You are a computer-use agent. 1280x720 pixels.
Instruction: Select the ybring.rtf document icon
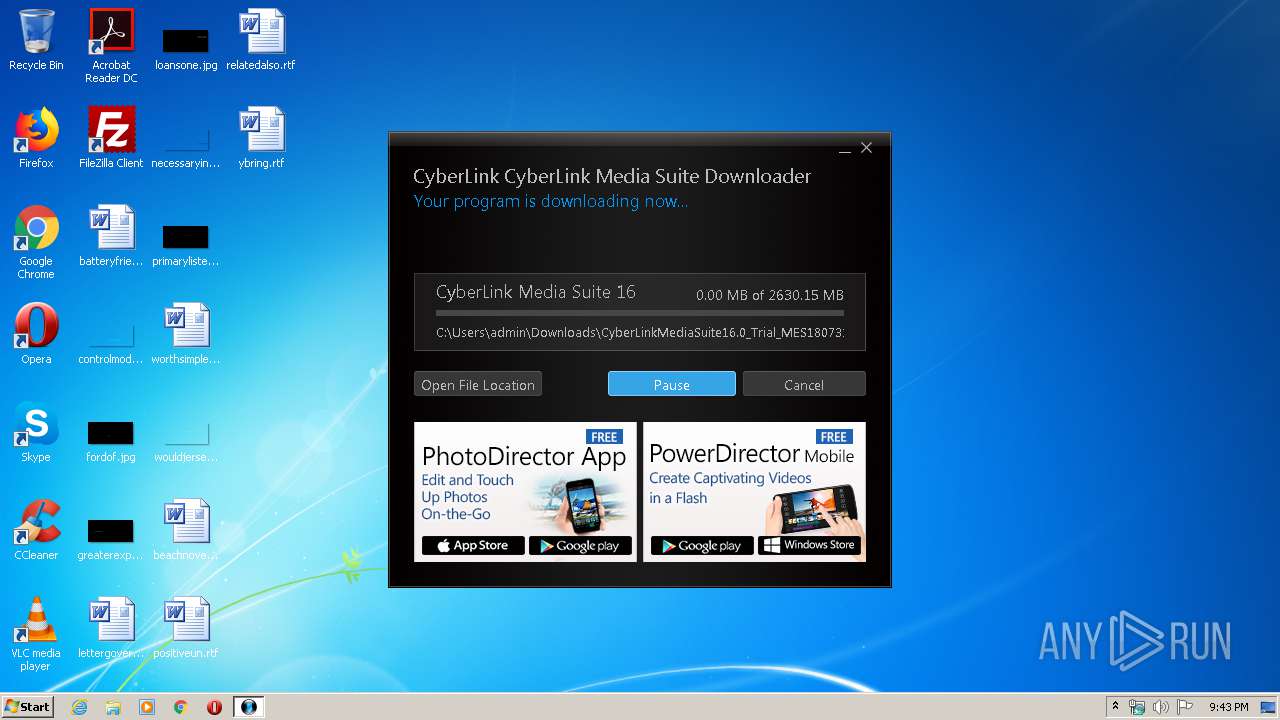click(261, 139)
